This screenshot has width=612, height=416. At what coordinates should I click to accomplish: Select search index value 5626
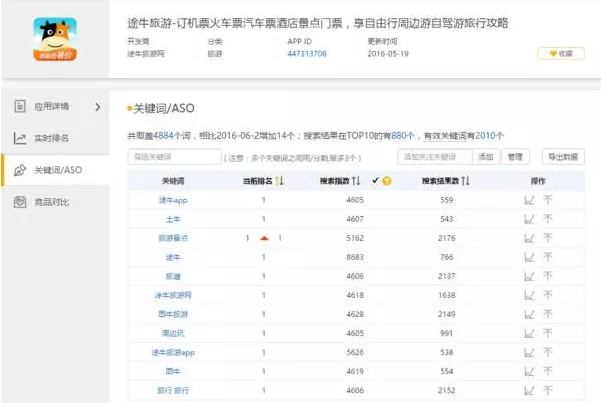point(355,352)
